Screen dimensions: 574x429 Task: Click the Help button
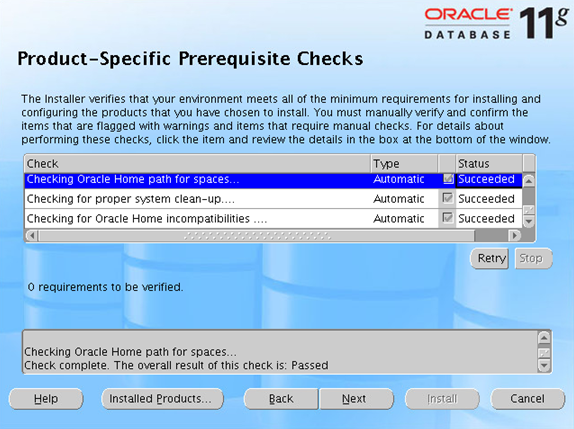tap(46, 399)
